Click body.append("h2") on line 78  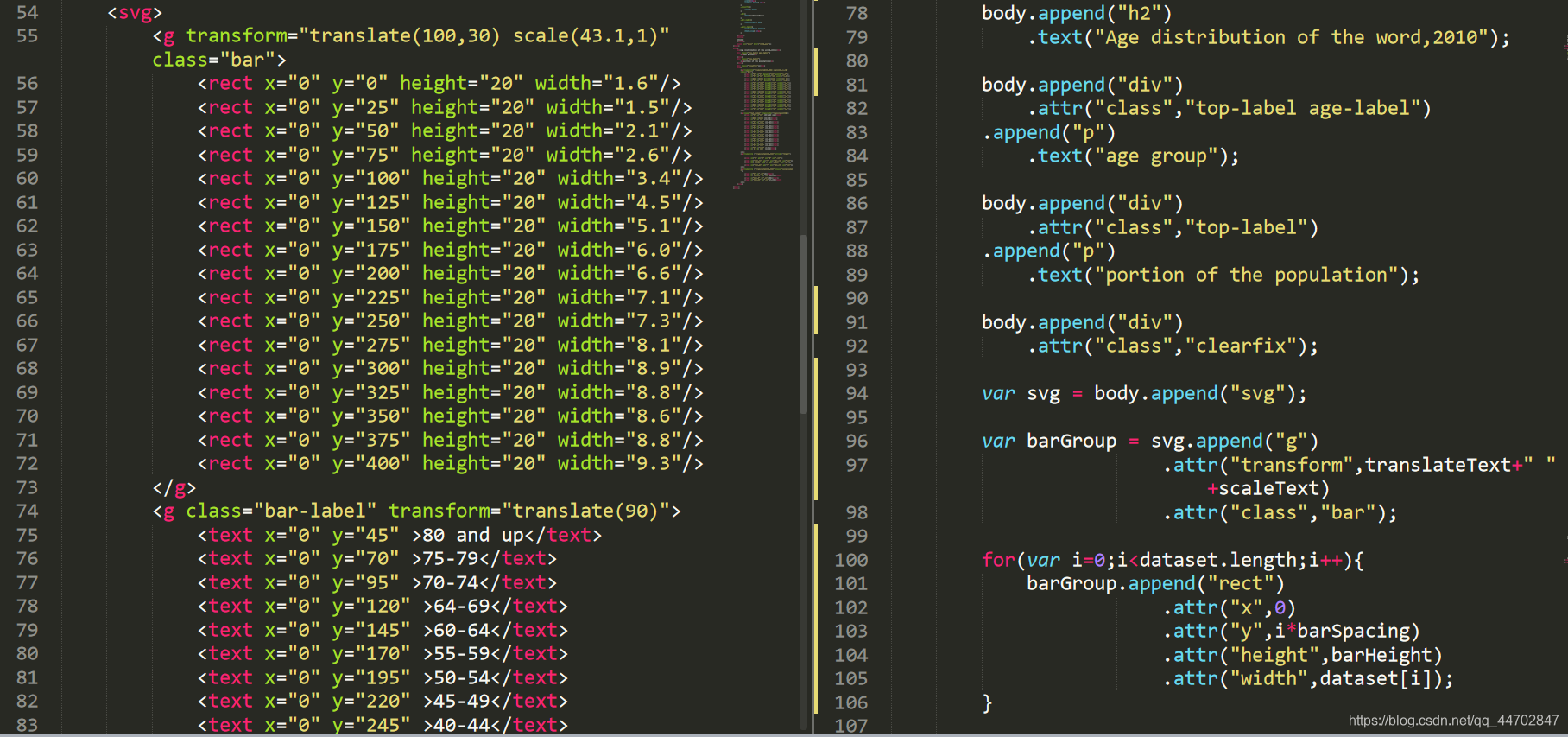coord(1077,13)
